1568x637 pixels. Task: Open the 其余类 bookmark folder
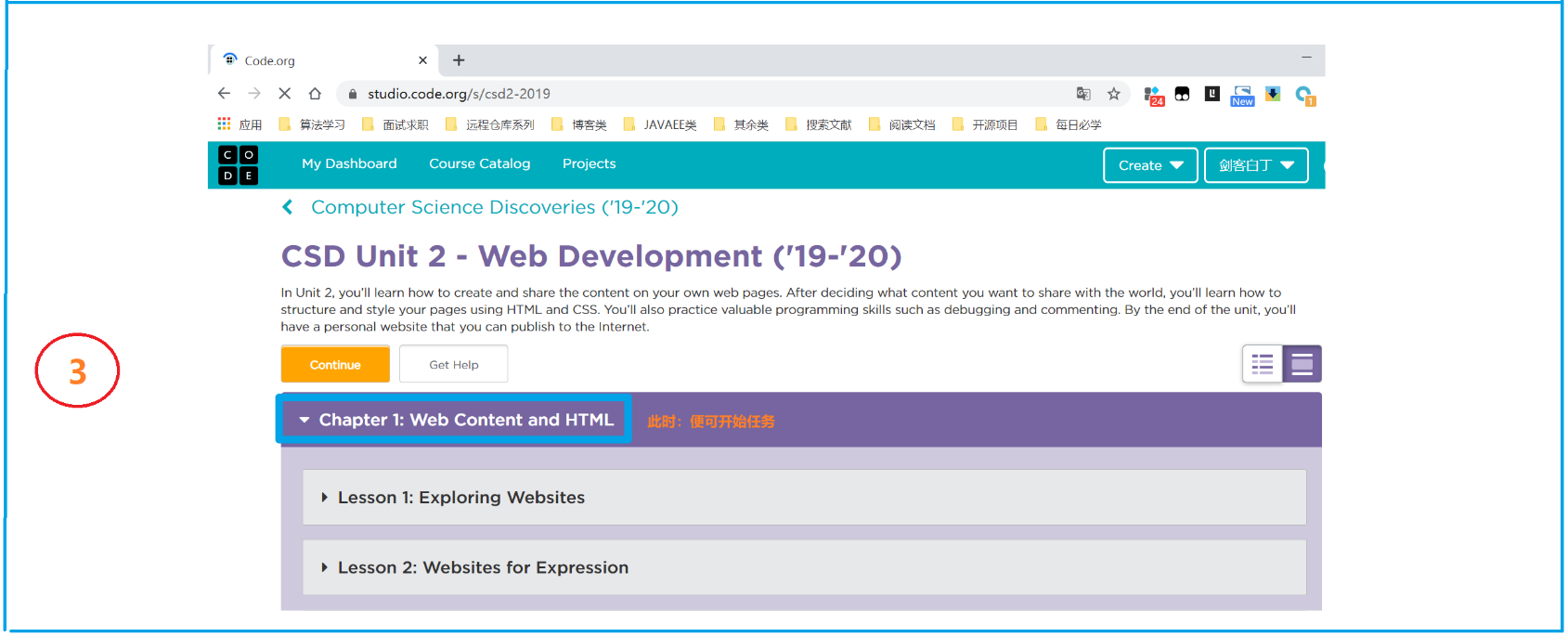pyautogui.click(x=742, y=124)
